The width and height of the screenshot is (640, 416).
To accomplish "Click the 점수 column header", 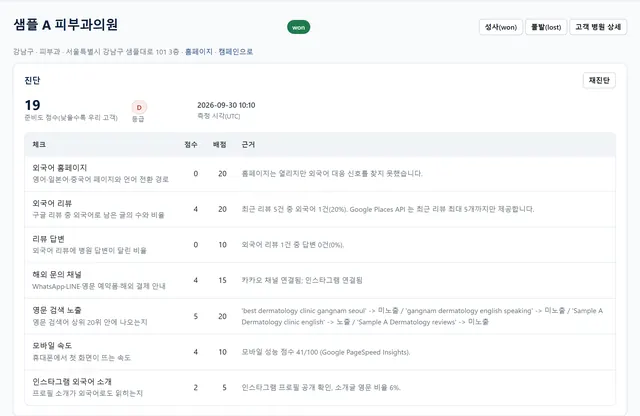I will pyautogui.click(x=191, y=145).
